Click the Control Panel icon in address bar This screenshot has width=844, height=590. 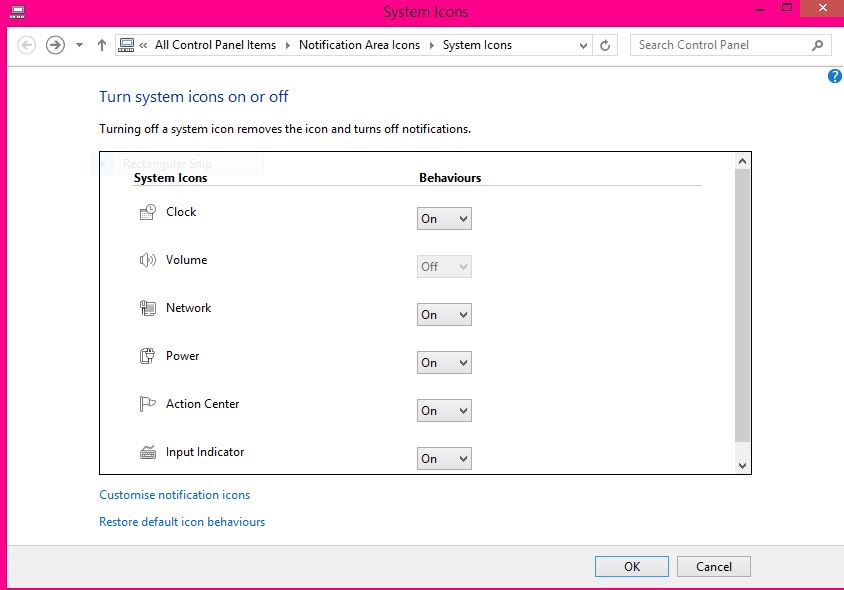pyautogui.click(x=126, y=45)
